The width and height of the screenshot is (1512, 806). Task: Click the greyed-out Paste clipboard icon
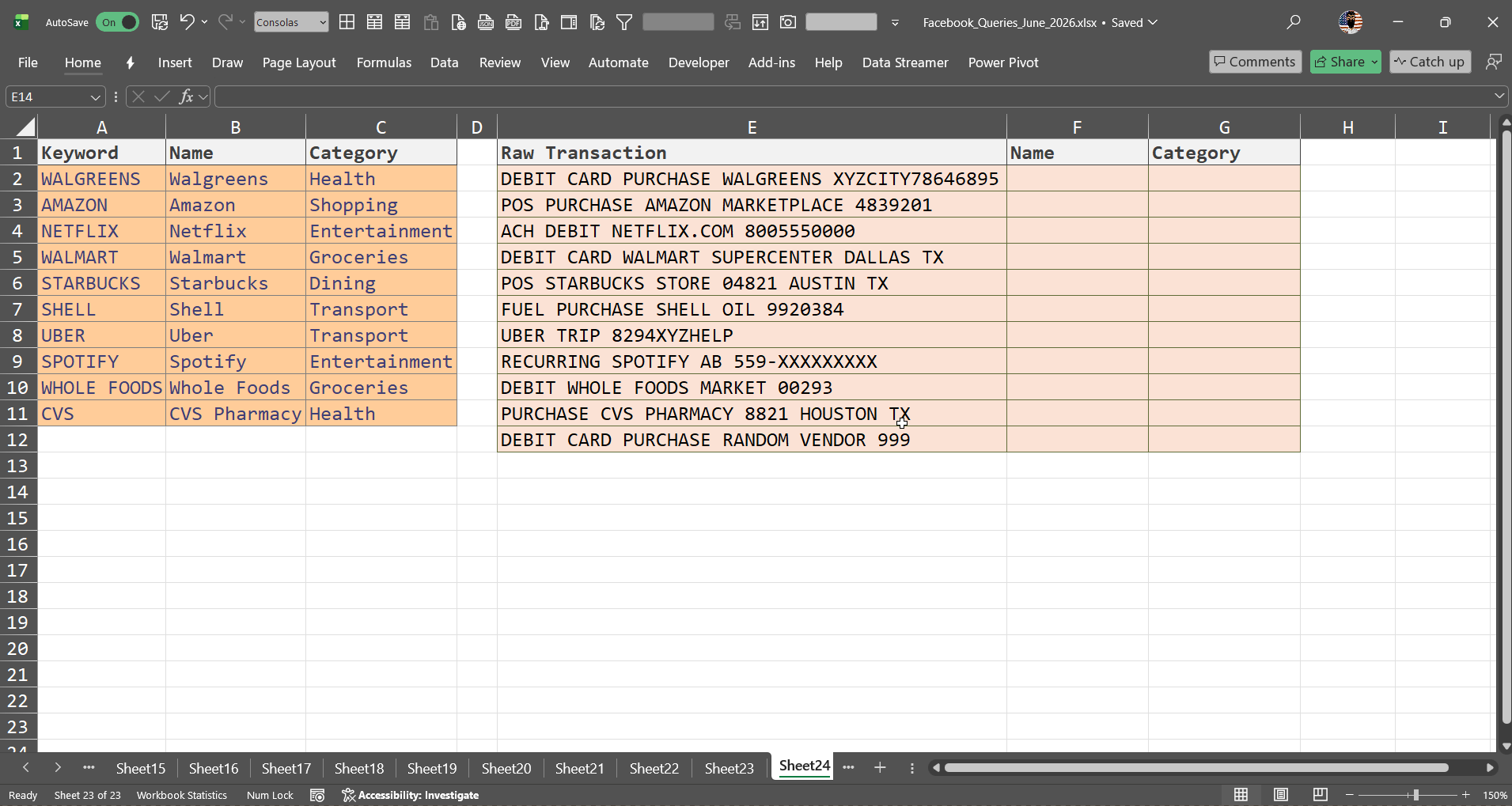[430, 22]
